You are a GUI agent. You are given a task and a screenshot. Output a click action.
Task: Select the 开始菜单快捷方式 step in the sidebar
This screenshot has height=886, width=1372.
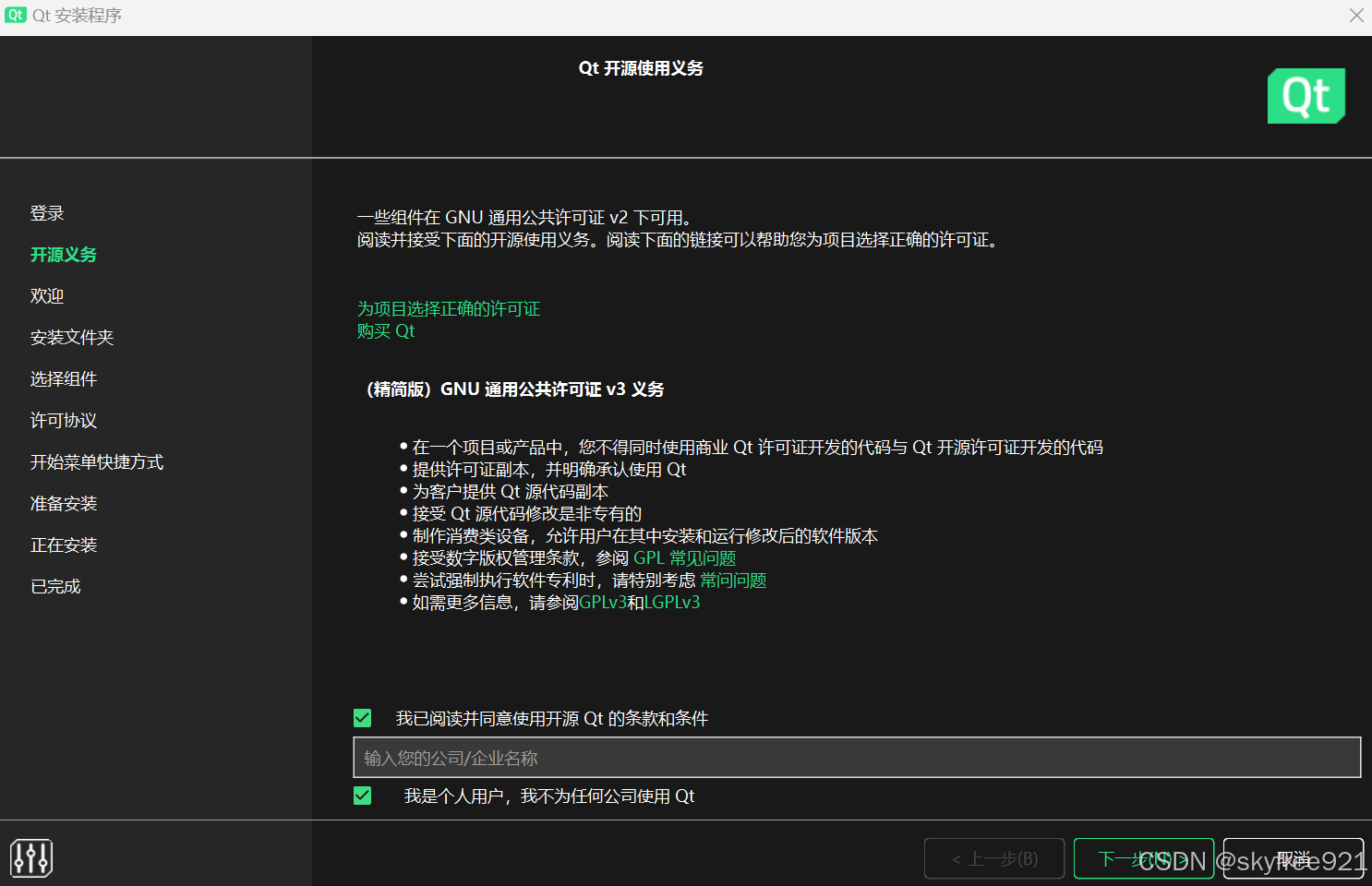click(97, 462)
